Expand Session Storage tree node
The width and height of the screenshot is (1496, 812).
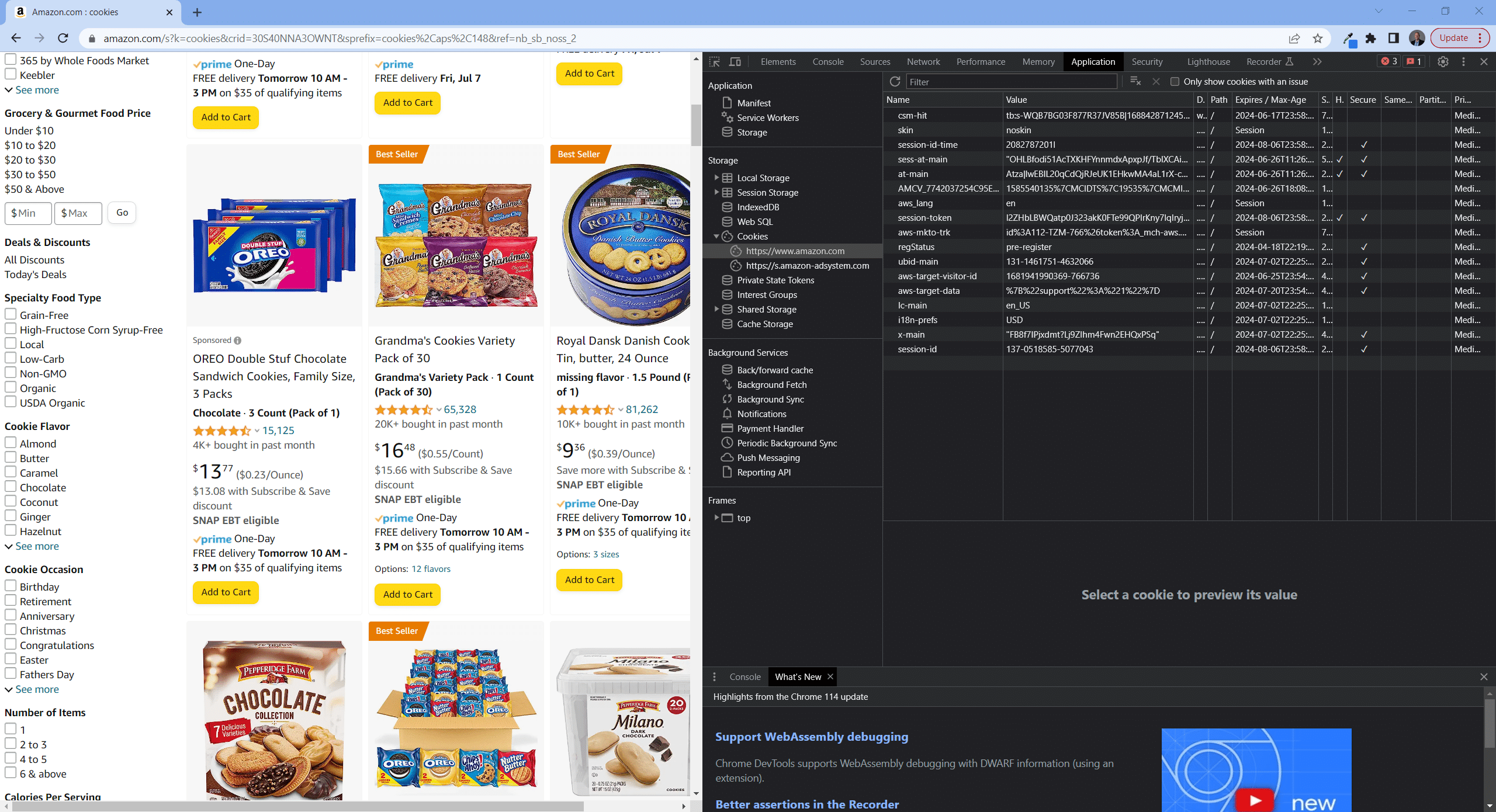716,192
